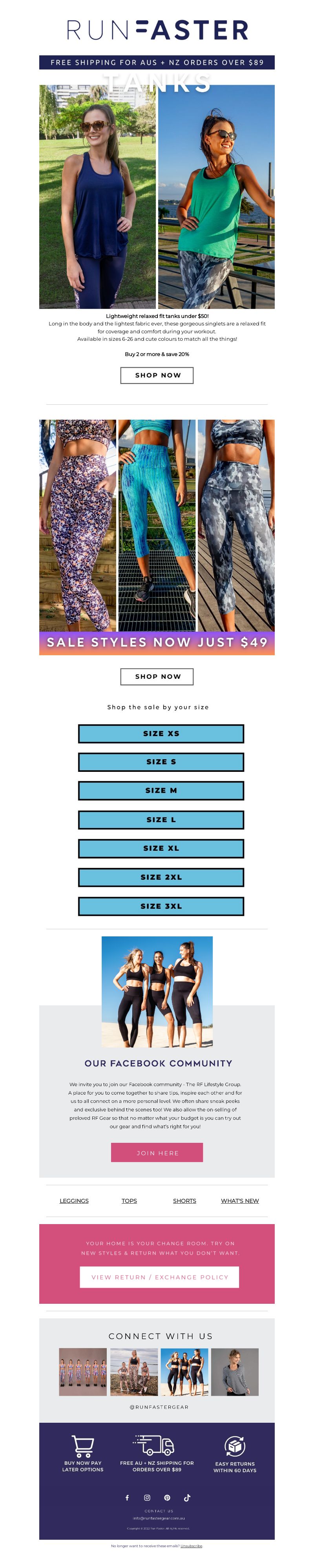The height and width of the screenshot is (1568, 314).
Task: Click the delivery truck free shipping icon
Action: (154, 1445)
